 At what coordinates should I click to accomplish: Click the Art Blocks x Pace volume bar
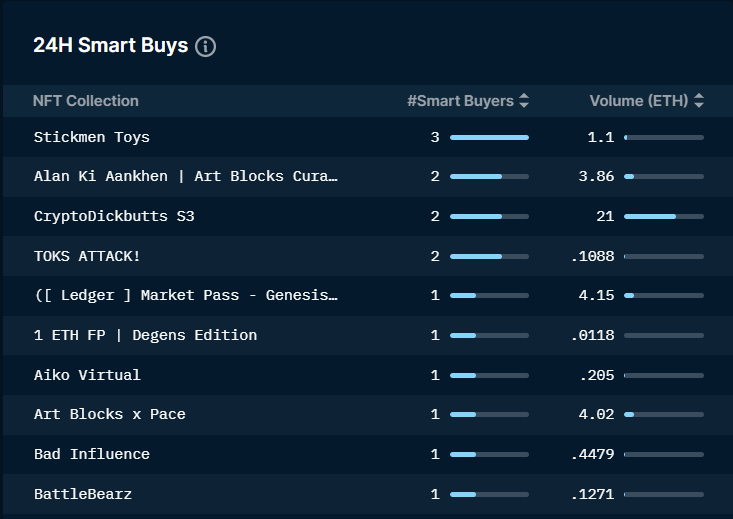click(663, 414)
